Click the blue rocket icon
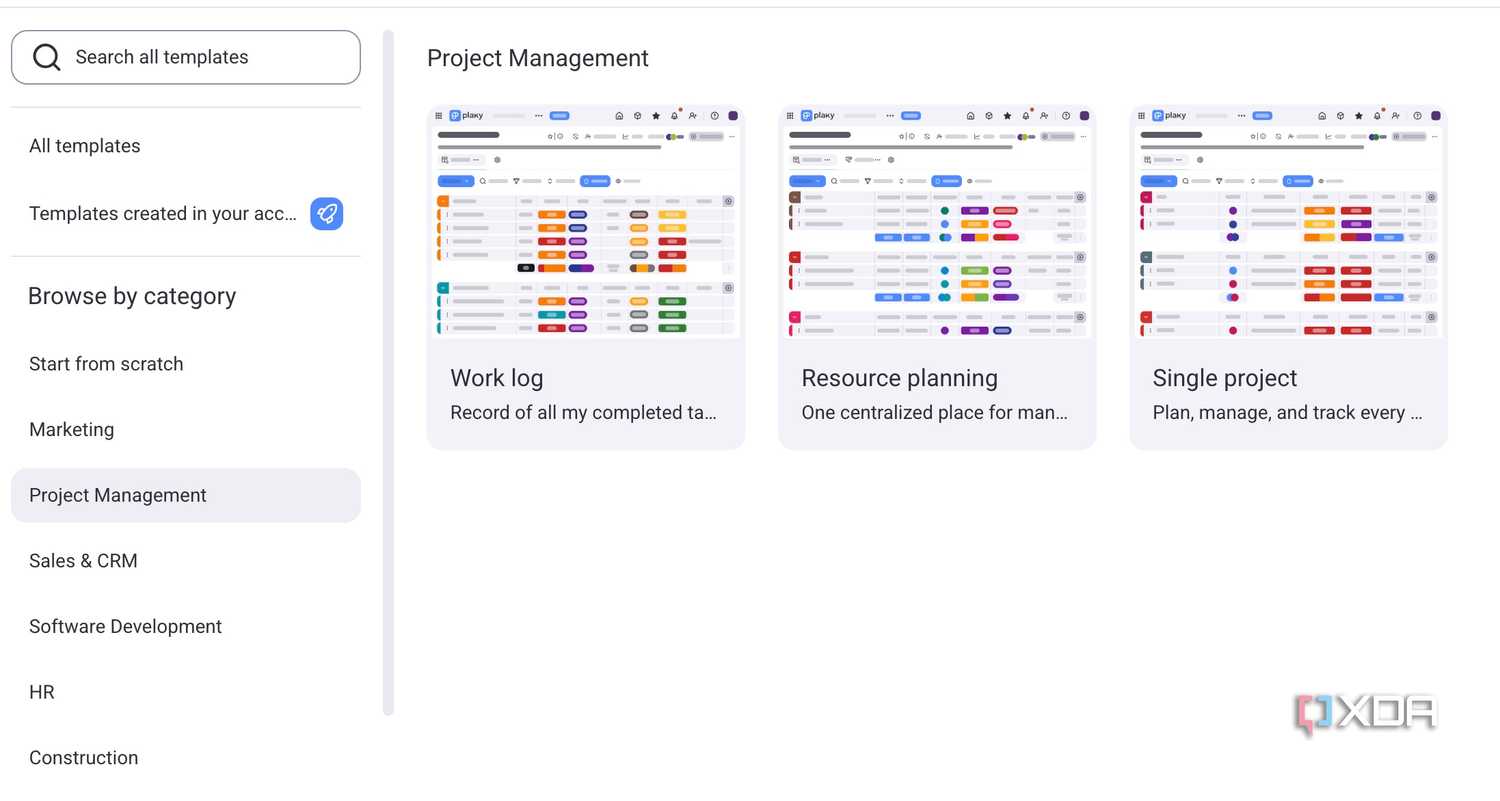Image resolution: width=1500 pixels, height=801 pixels. click(326, 213)
